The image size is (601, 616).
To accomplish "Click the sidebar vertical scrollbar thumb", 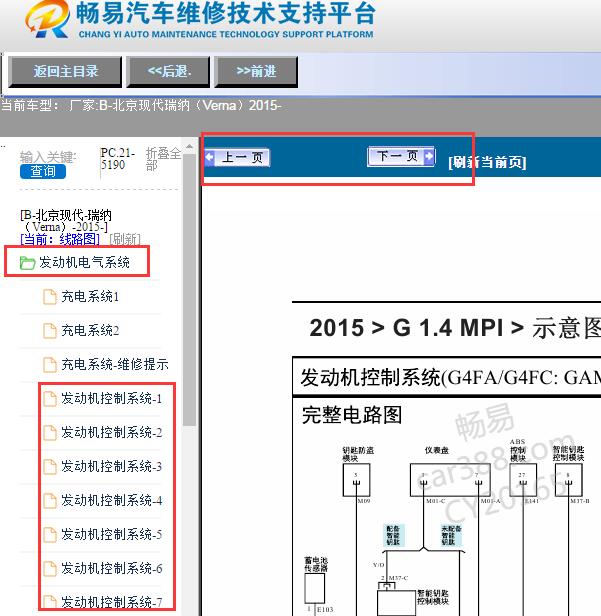I will (x=190, y=290).
